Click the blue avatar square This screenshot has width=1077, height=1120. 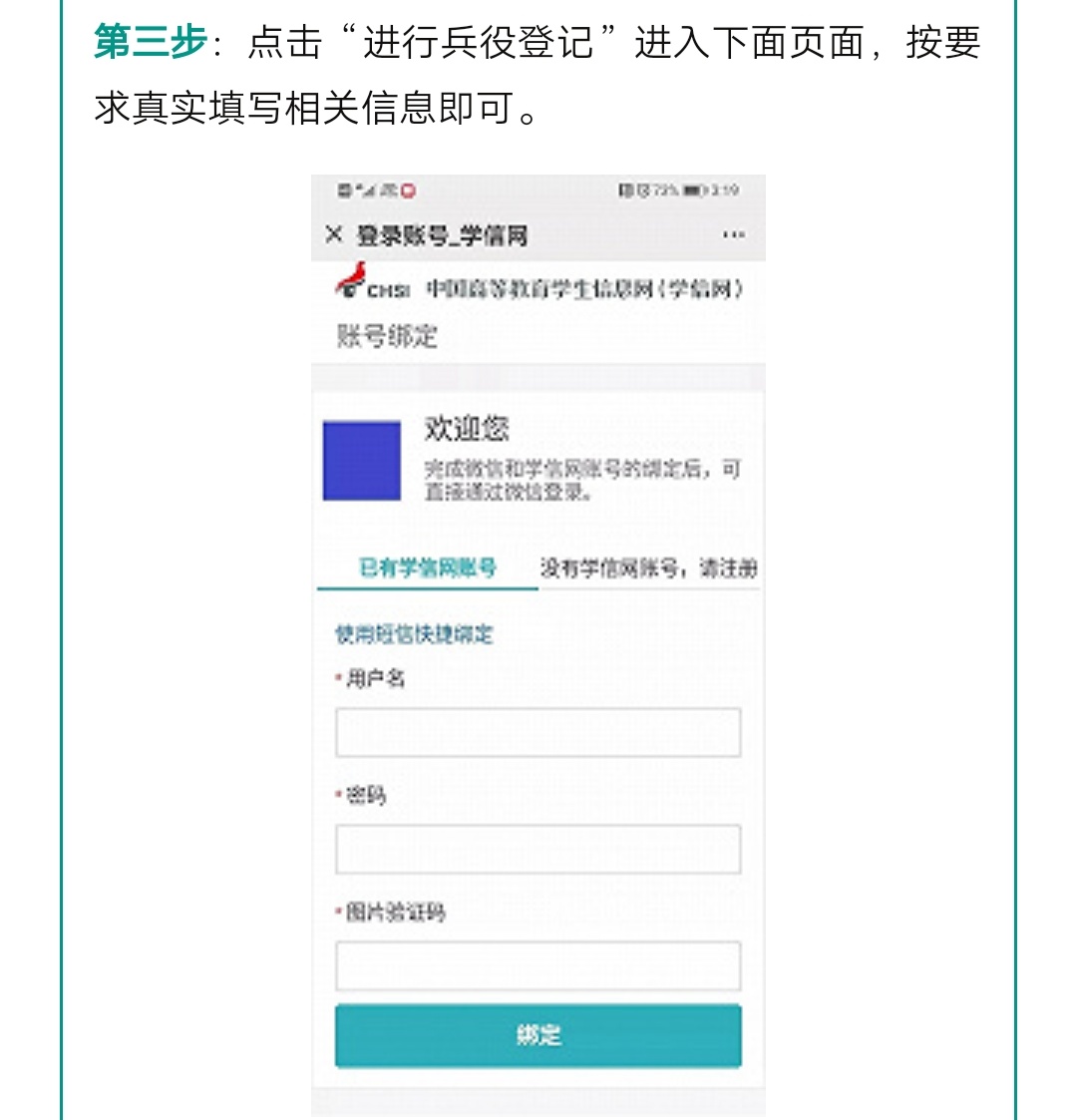(362, 461)
